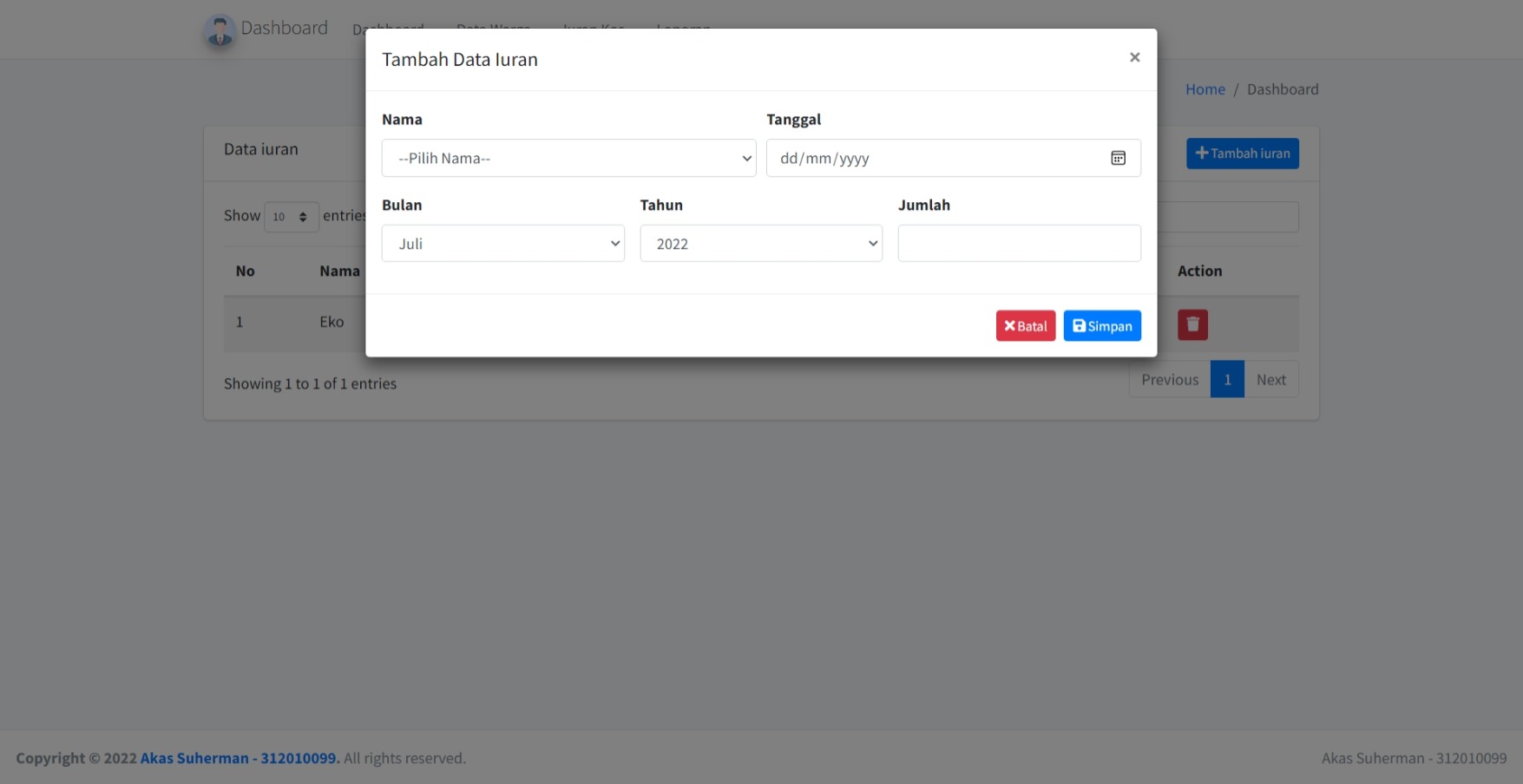Click the X icon inside Batal button
1523x784 pixels.
(1009, 325)
